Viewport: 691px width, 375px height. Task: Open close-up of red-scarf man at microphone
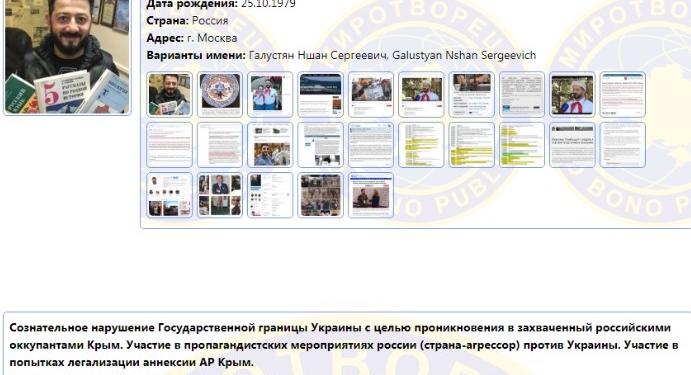(x=572, y=94)
